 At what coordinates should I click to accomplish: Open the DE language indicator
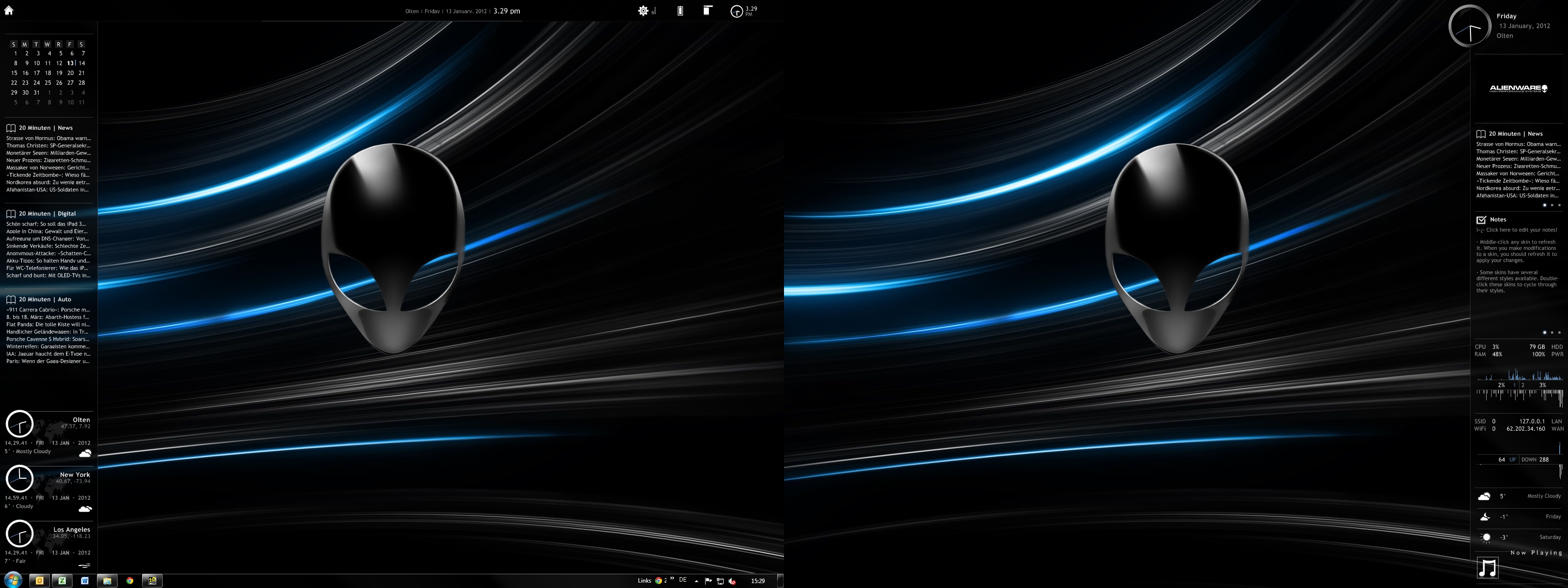point(683,580)
